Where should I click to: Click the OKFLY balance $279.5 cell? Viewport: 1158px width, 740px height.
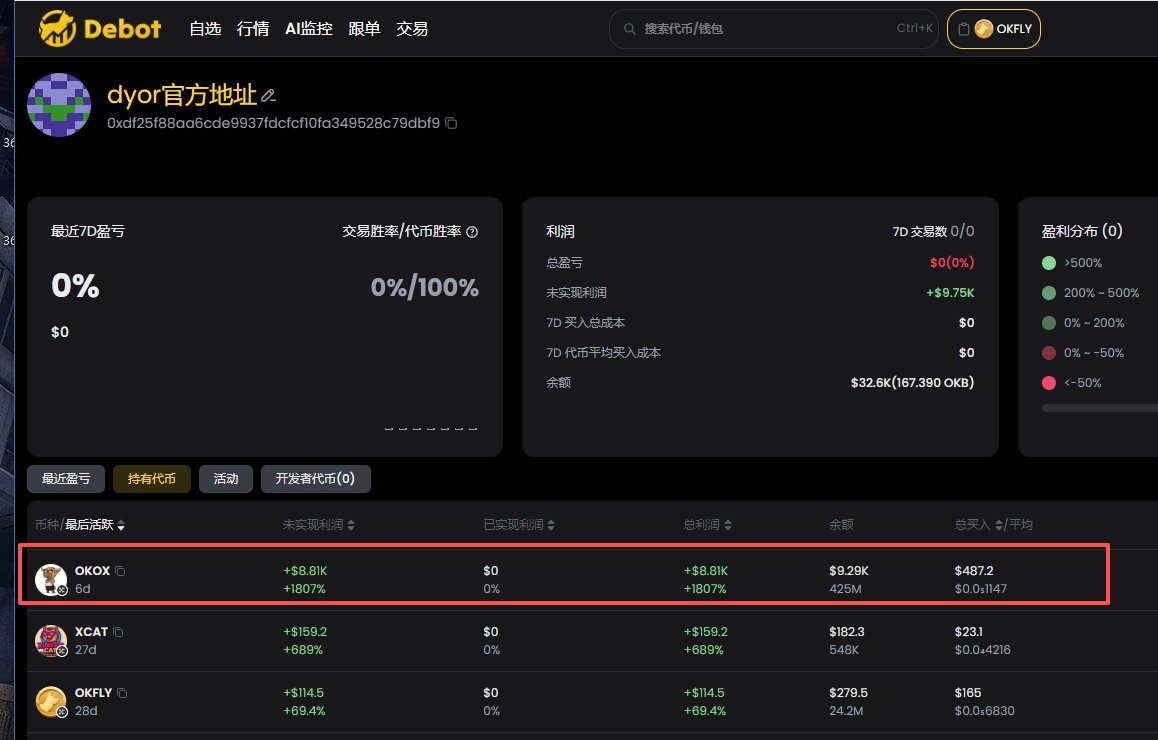click(848, 693)
